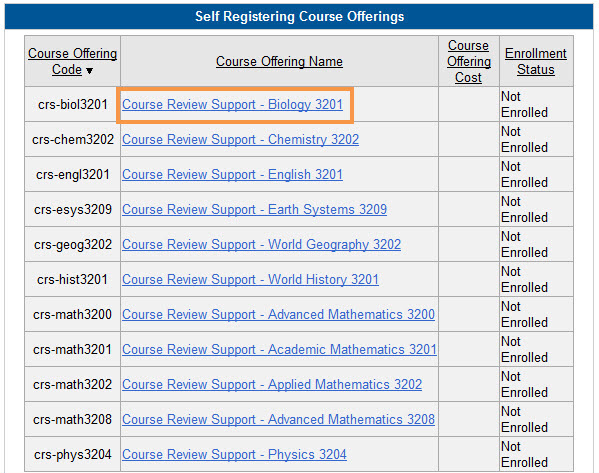The image size is (599, 473).
Task: Click Not Enrolled status for crs-chem3202
Action: click(x=525, y=139)
